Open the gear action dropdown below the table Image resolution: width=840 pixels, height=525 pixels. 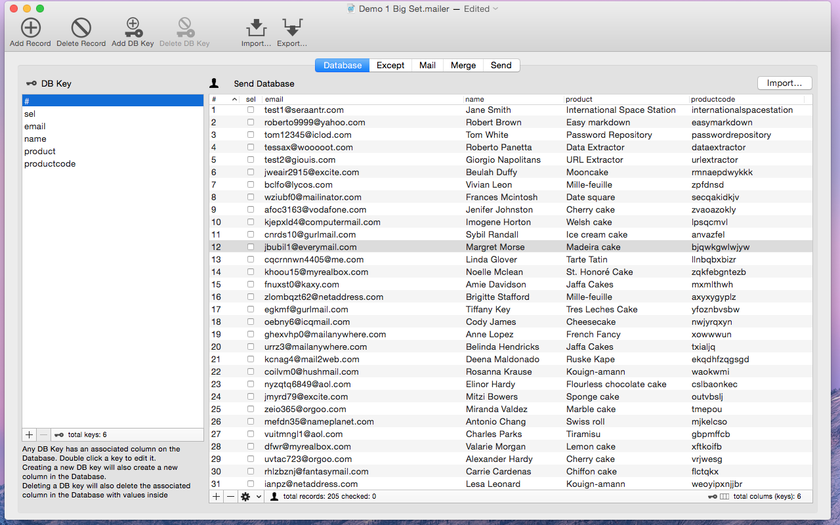point(251,497)
